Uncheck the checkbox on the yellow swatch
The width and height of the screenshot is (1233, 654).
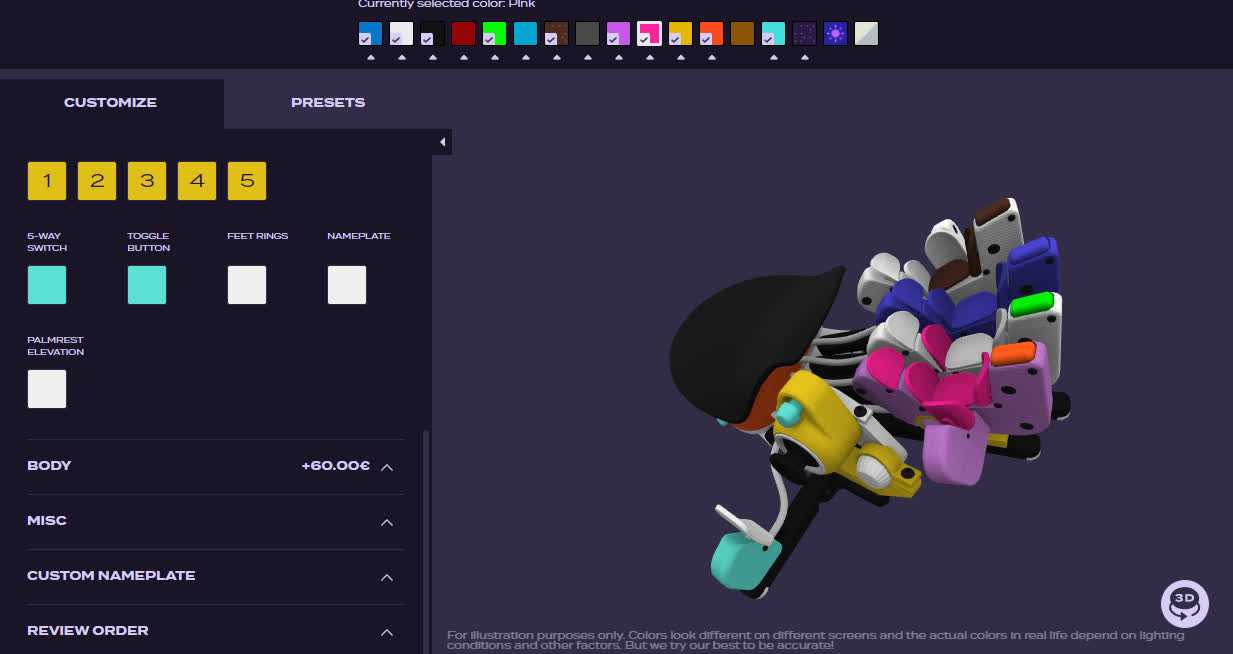click(x=675, y=39)
